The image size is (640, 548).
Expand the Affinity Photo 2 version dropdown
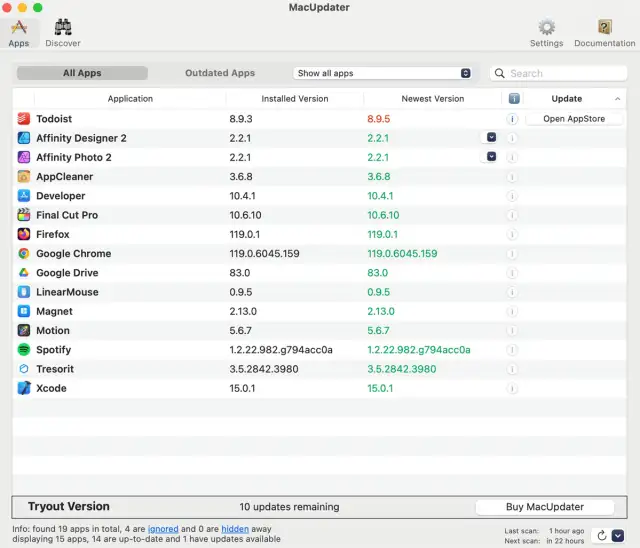coord(491,157)
